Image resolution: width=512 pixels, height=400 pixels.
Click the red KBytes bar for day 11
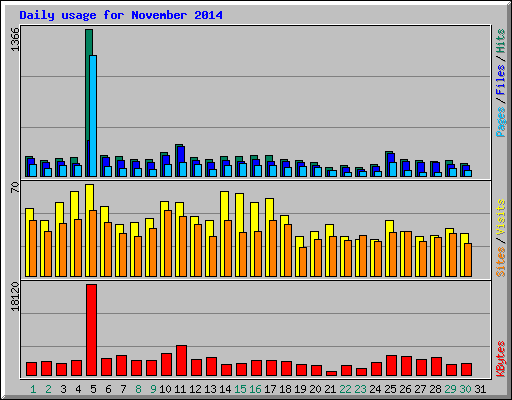click(x=181, y=361)
